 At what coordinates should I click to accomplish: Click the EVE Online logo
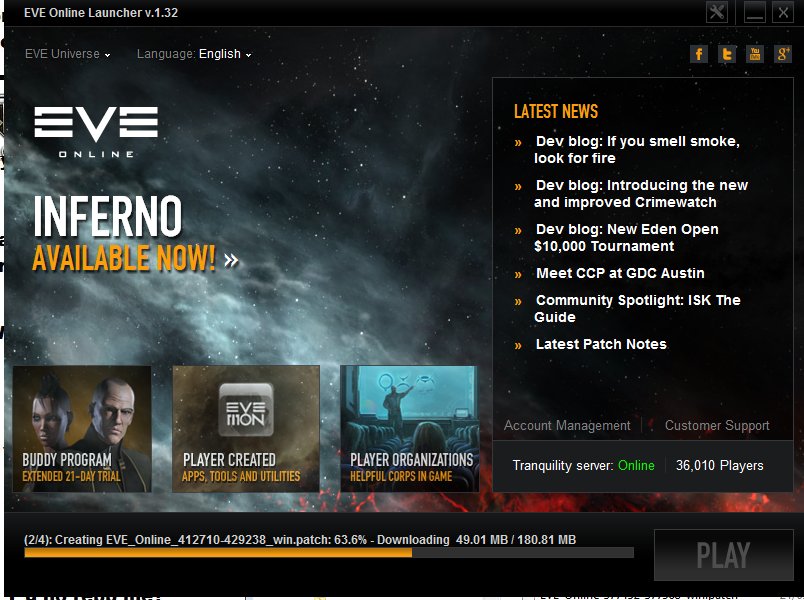tap(96, 132)
